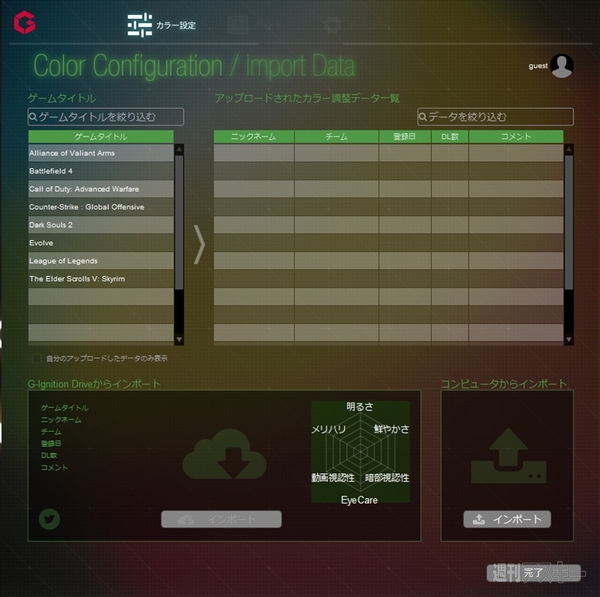This screenshot has height=597, width=600.
Task: Click the ゲームタイトル filter search field
Action: pos(106,117)
